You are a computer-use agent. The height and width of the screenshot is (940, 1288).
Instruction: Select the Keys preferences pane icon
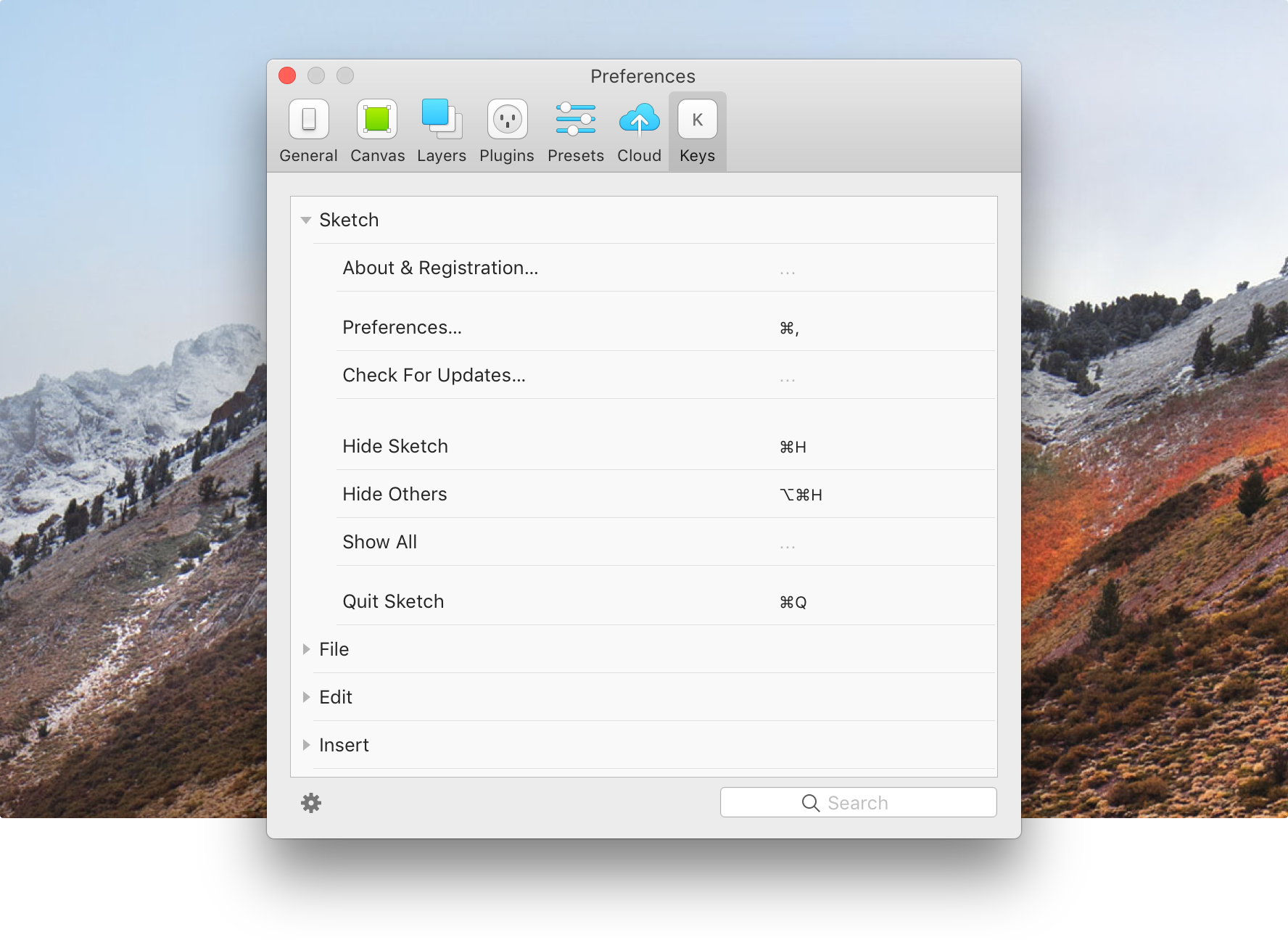coord(698,119)
